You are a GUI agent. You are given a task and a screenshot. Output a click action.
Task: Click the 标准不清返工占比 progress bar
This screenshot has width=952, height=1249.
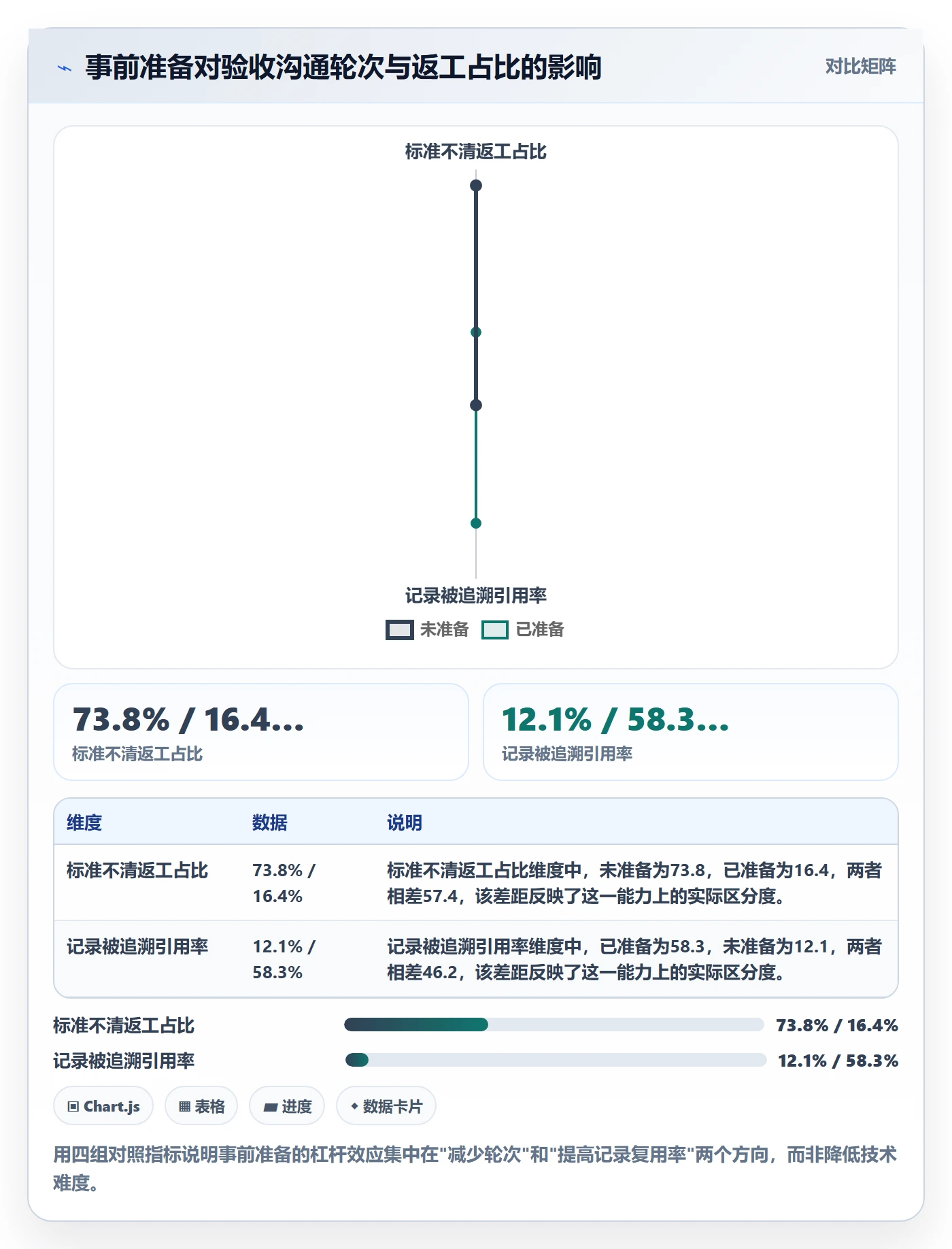554,1025
